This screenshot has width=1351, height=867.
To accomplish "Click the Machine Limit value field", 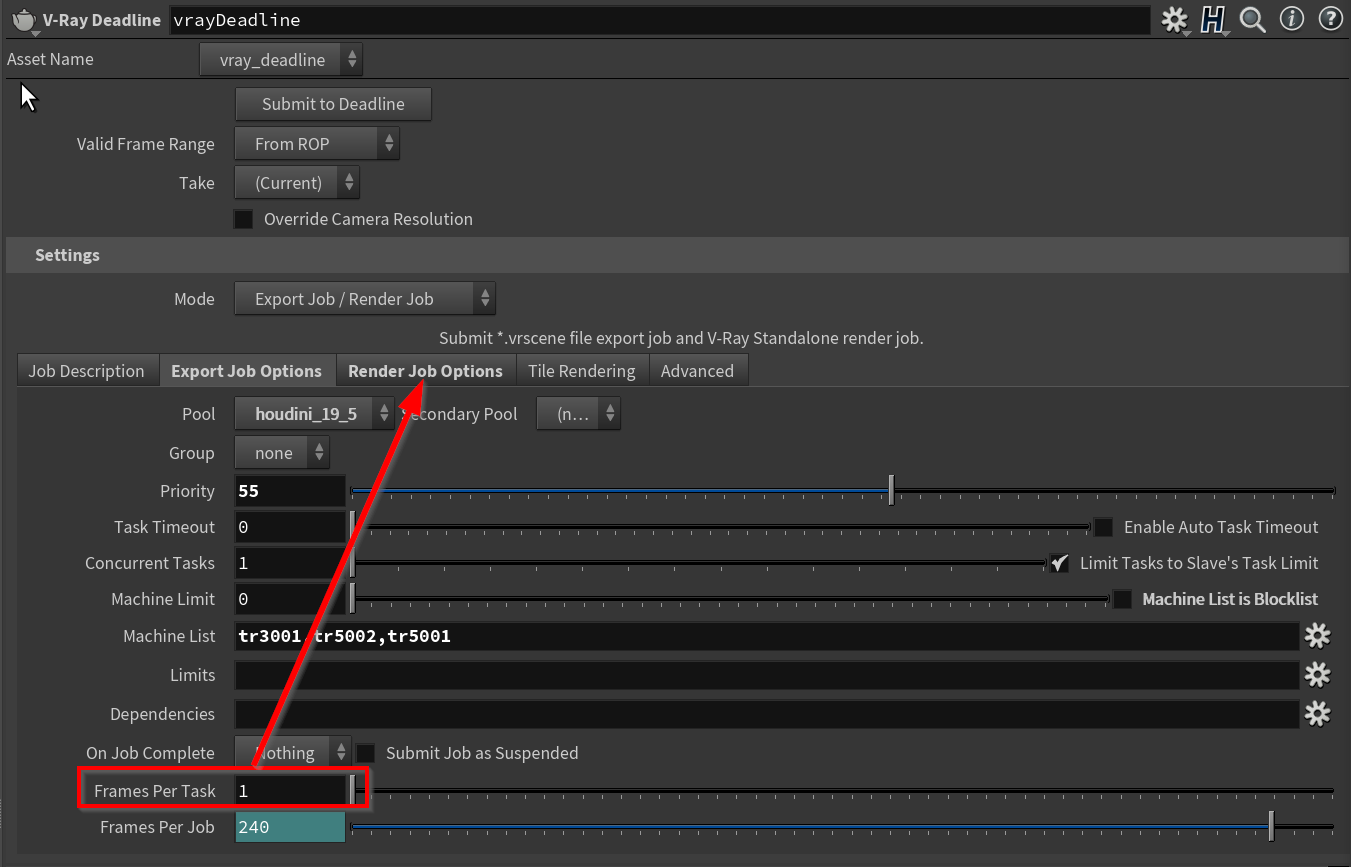I will pyautogui.click(x=290, y=599).
